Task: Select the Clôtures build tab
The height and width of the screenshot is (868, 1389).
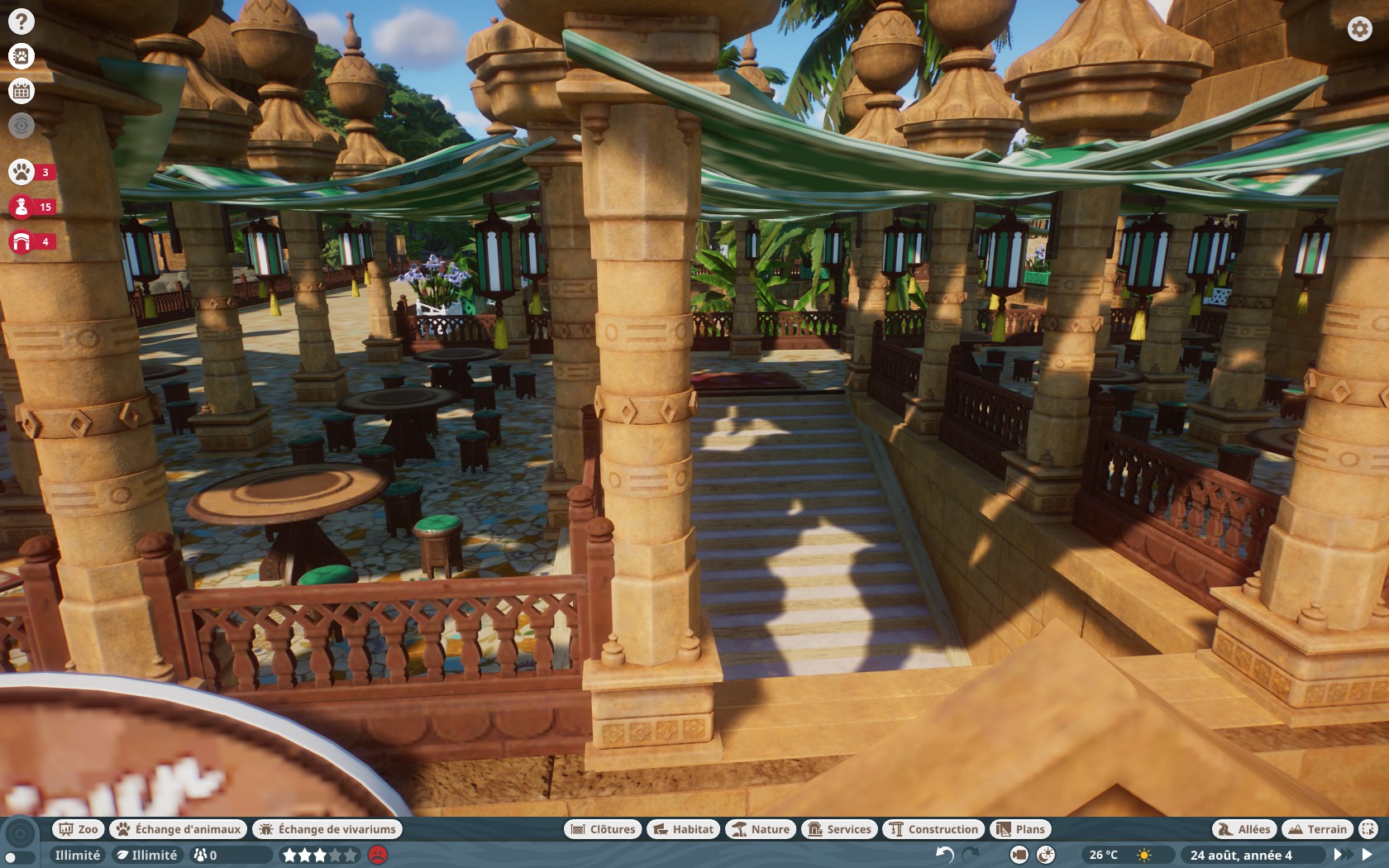Action: tap(604, 829)
